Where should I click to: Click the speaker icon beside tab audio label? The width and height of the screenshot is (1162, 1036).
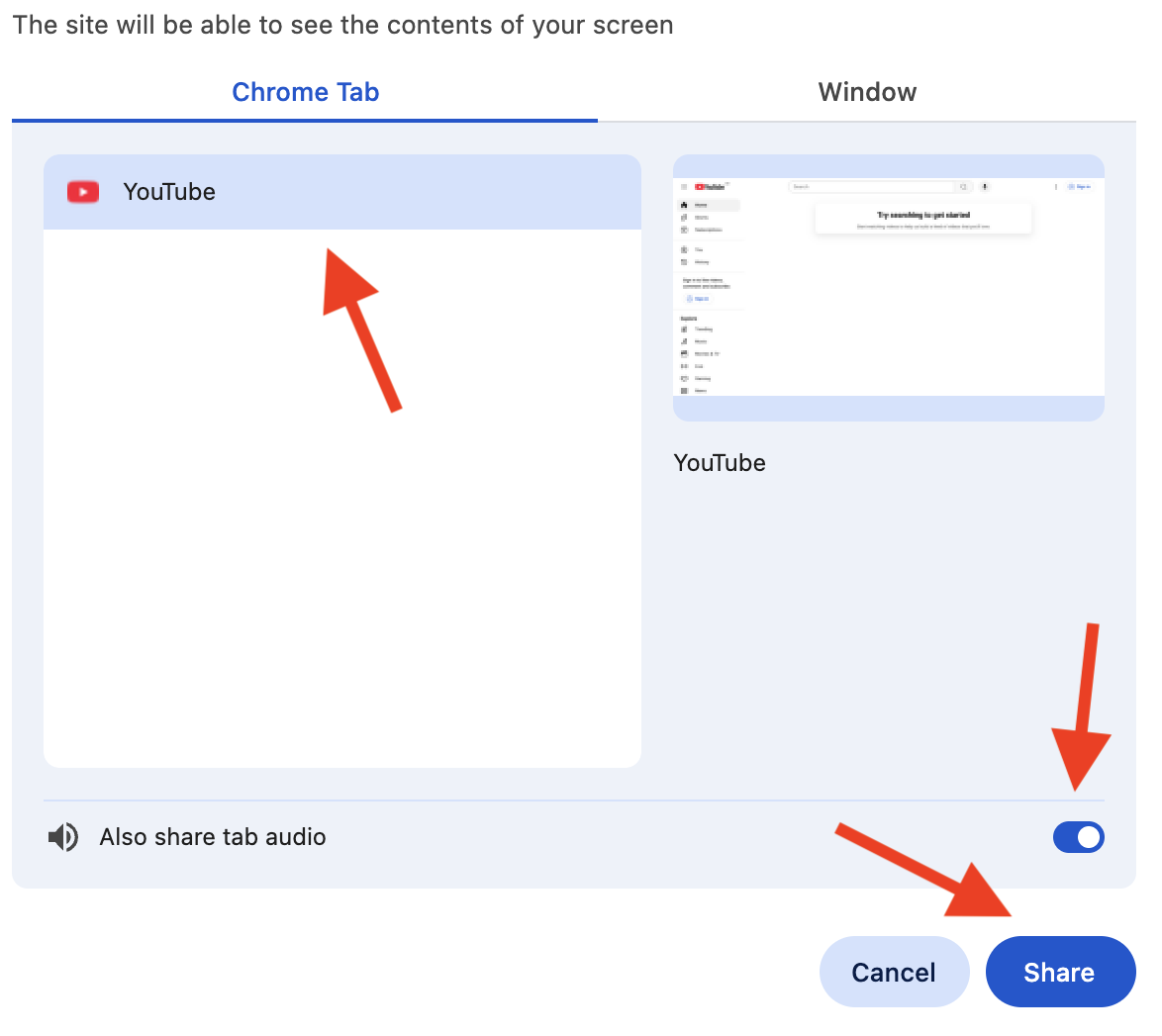pyautogui.click(x=63, y=837)
